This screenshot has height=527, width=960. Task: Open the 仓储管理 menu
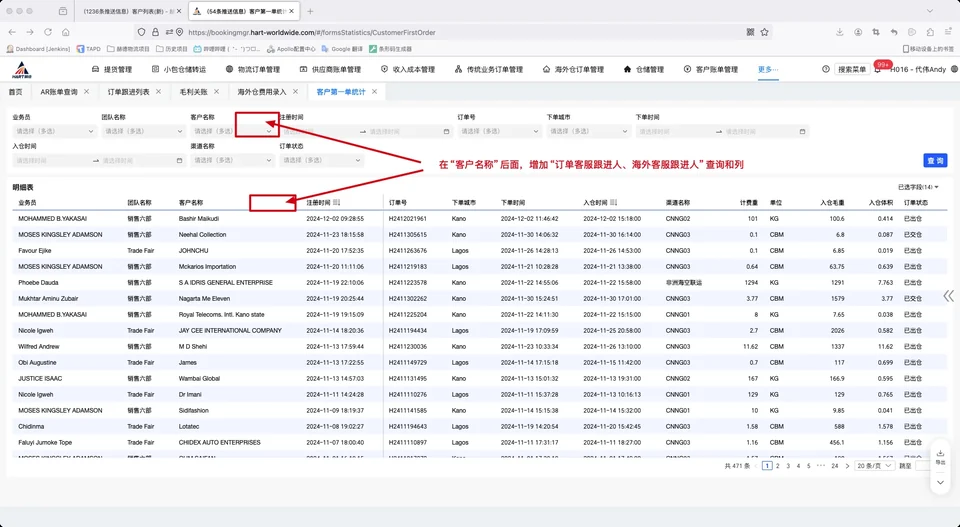[643, 69]
